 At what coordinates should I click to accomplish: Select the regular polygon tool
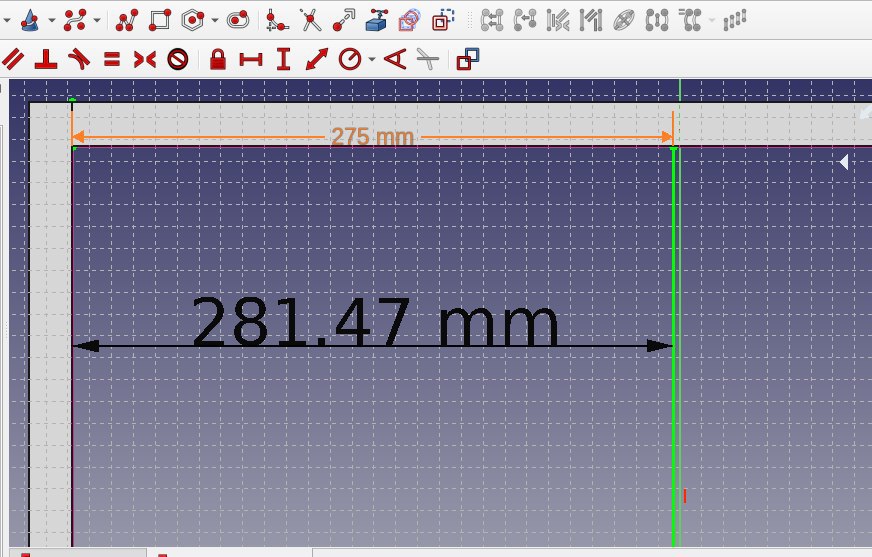point(192,21)
